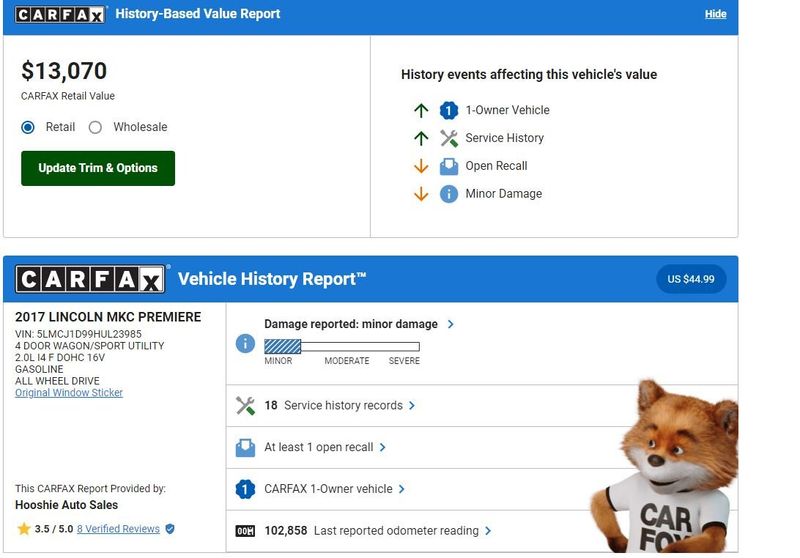
Task: Click the recall icon beside At least 1 open recall
Action: coord(245,447)
